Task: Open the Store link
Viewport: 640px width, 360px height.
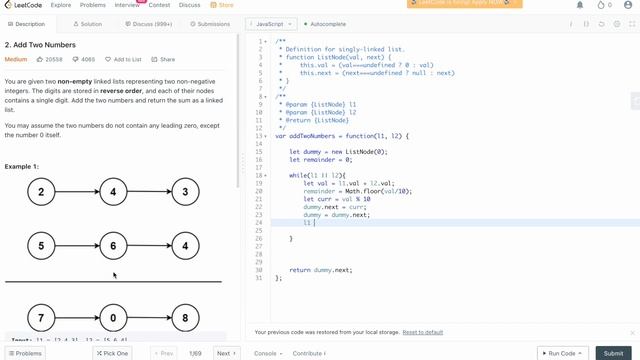Action: (222, 5)
